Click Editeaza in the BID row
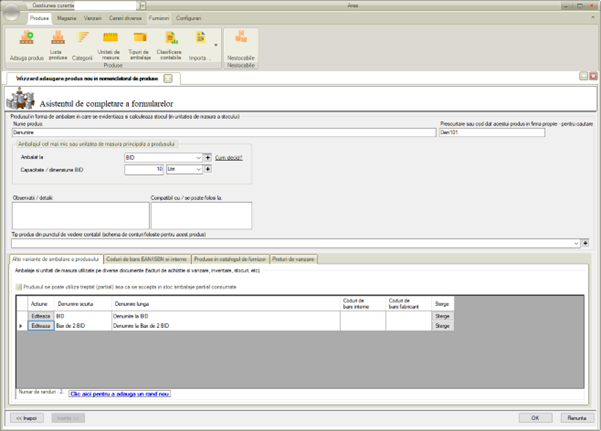The width and height of the screenshot is (601, 431). [x=41, y=316]
